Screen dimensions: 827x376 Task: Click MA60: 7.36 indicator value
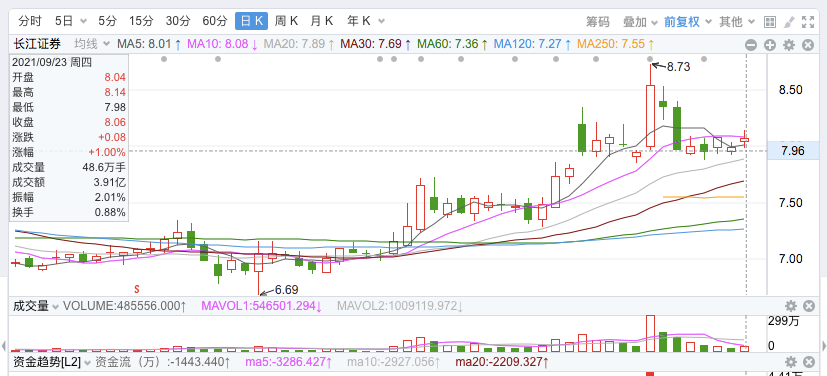452,44
